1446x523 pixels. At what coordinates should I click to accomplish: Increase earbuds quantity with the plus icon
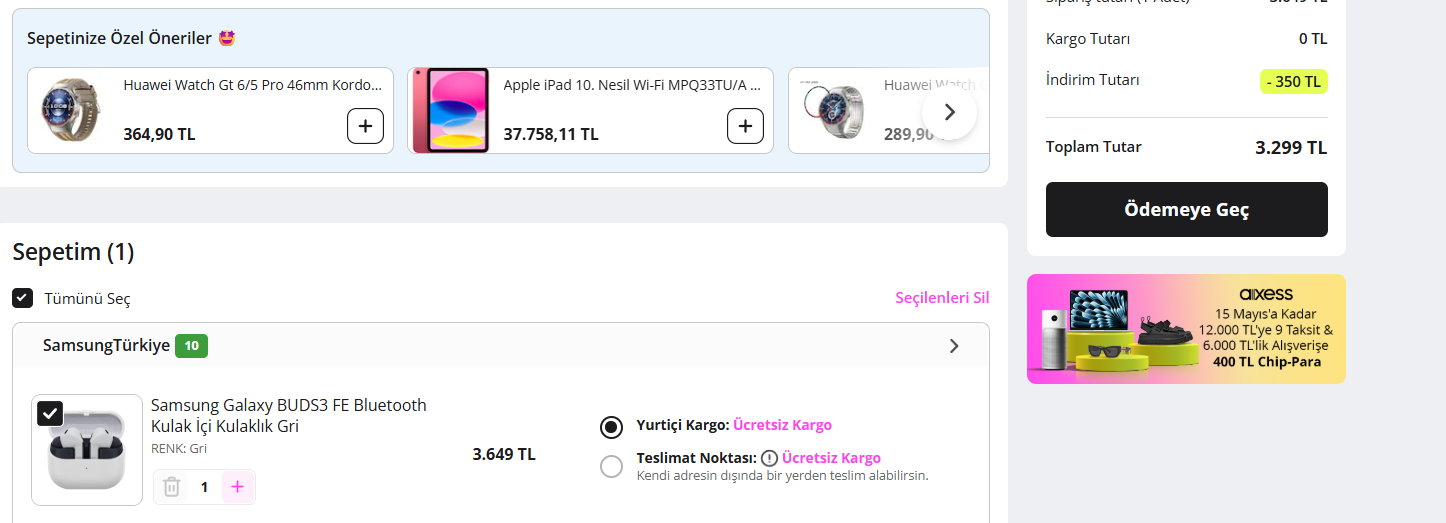tap(237, 487)
